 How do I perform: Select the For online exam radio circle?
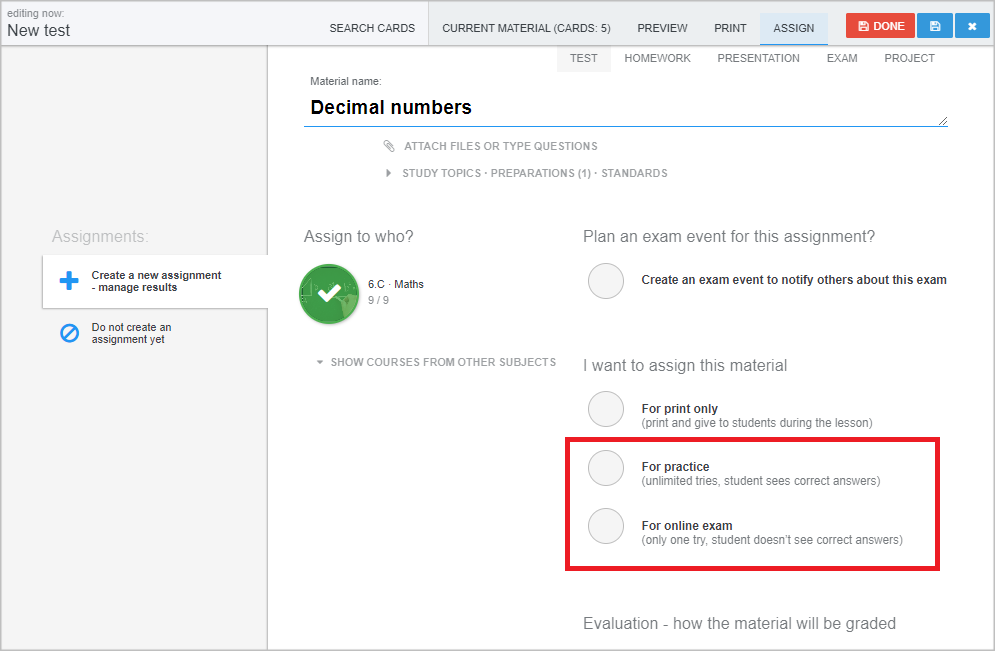(x=606, y=526)
